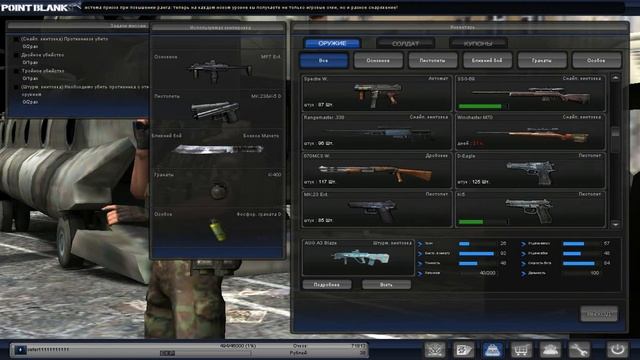This screenshot has height=360, width=640.
Task: Click the rank badge icon beside player name
Action: 20,350
